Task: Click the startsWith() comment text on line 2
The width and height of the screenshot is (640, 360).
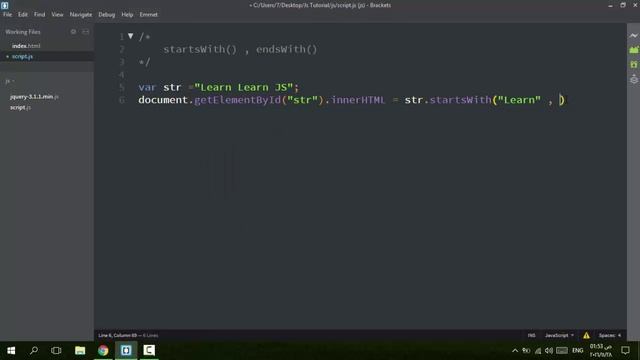Action: pyautogui.click(x=200, y=49)
